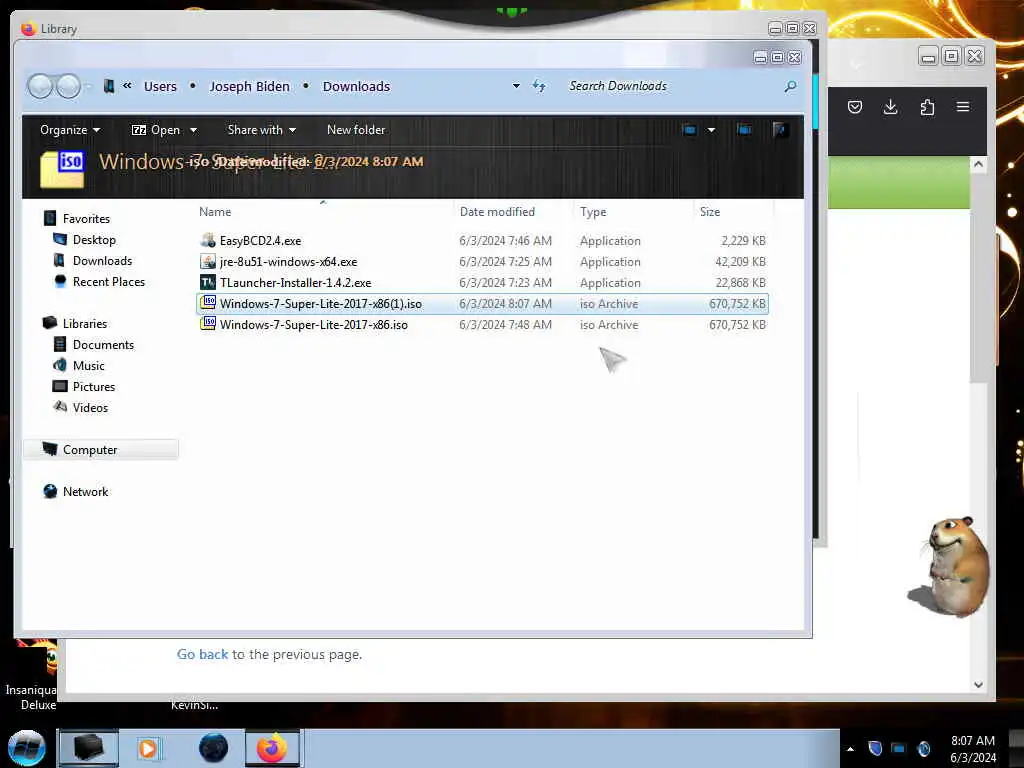Select Downloads in navigation pane
Screen dimensions: 1024x768
103,261
